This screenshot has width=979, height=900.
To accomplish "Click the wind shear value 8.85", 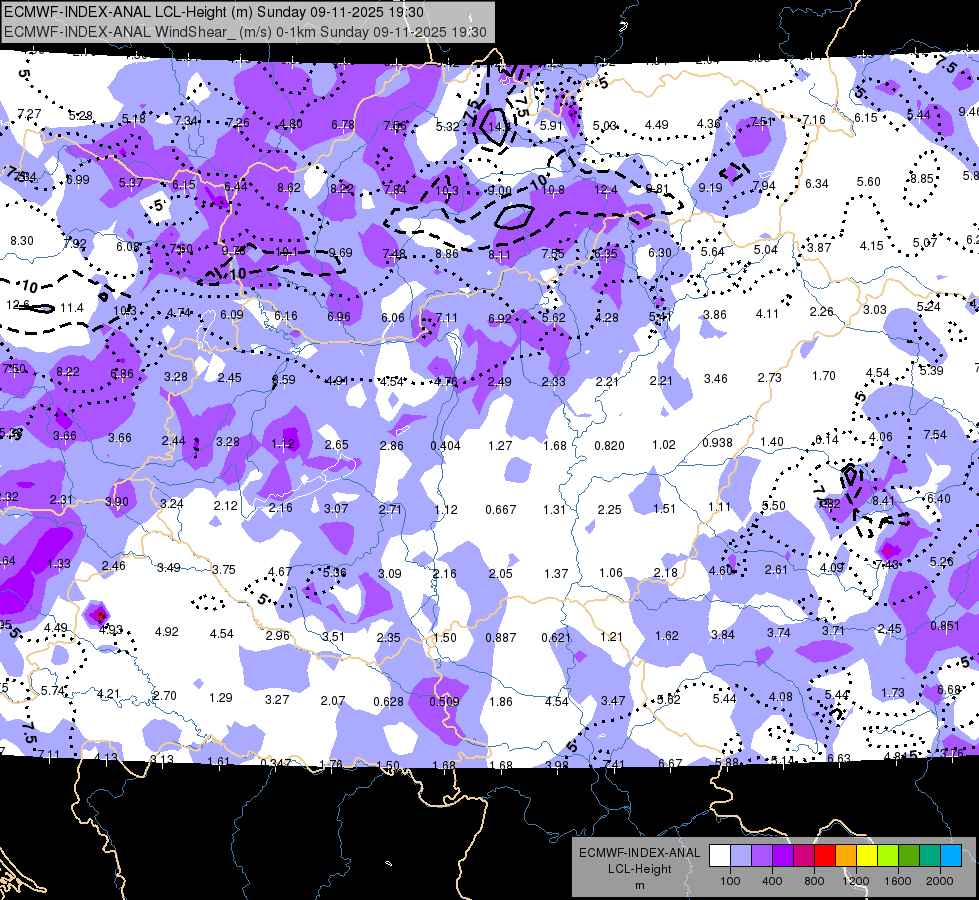I will point(922,179).
